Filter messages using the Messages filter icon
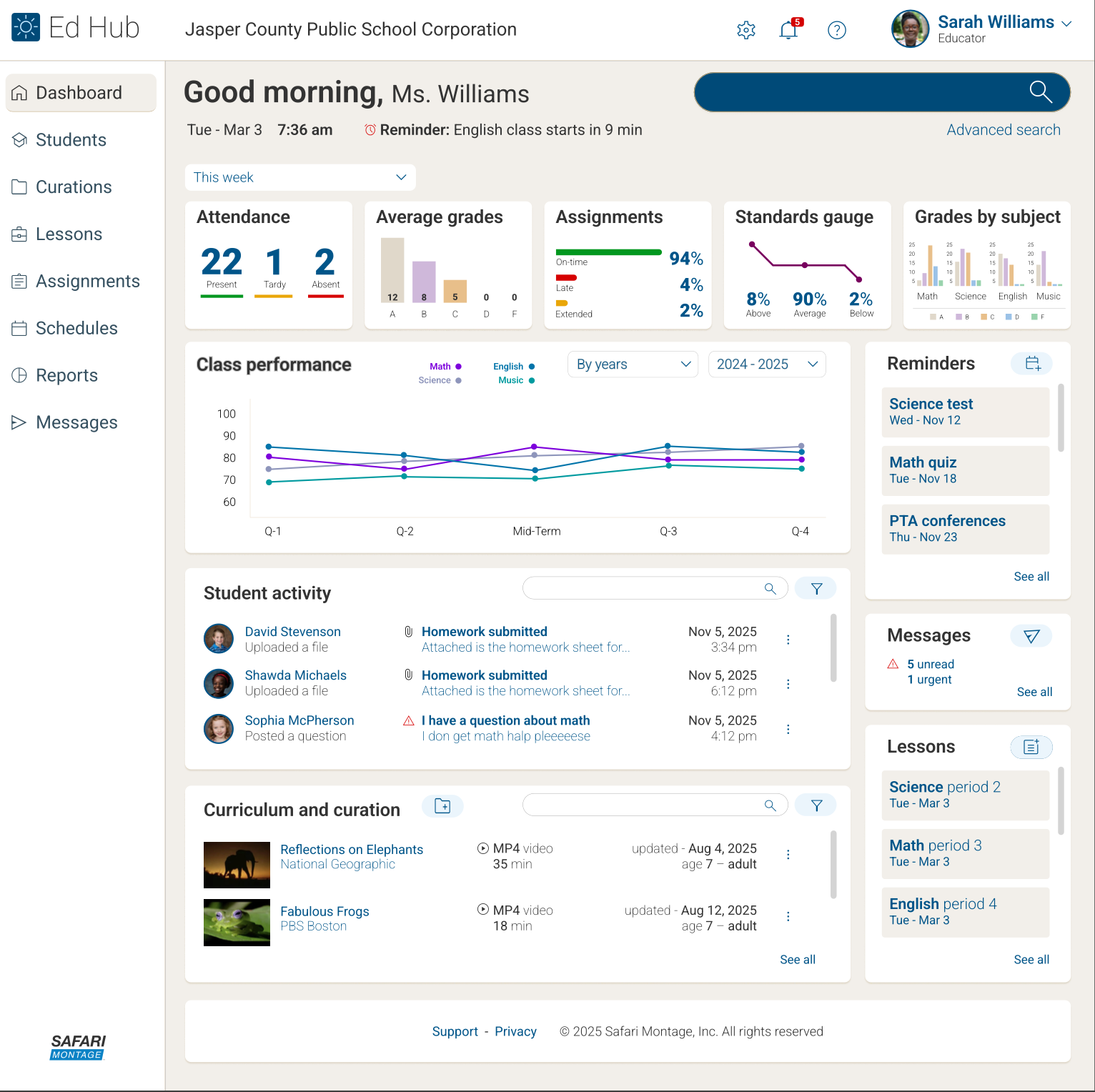This screenshot has height=1092, width=1095. (1031, 636)
